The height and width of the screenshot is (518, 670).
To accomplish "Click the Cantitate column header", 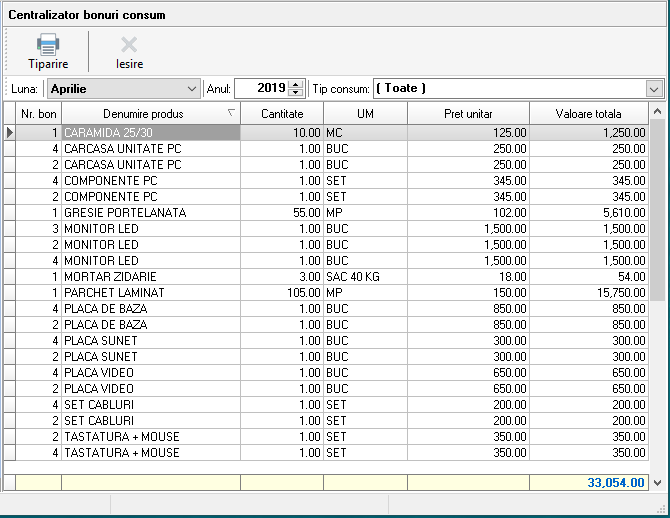I will (281, 114).
